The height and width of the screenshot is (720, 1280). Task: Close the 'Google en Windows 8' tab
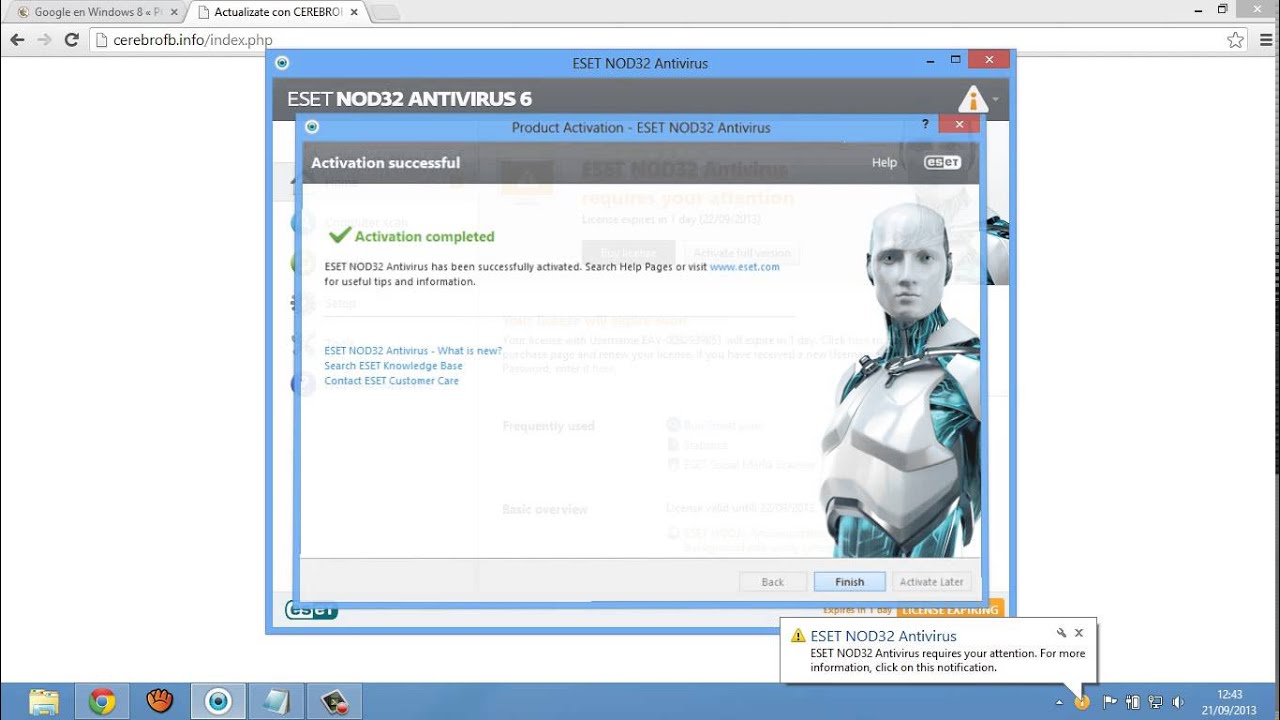click(x=173, y=12)
